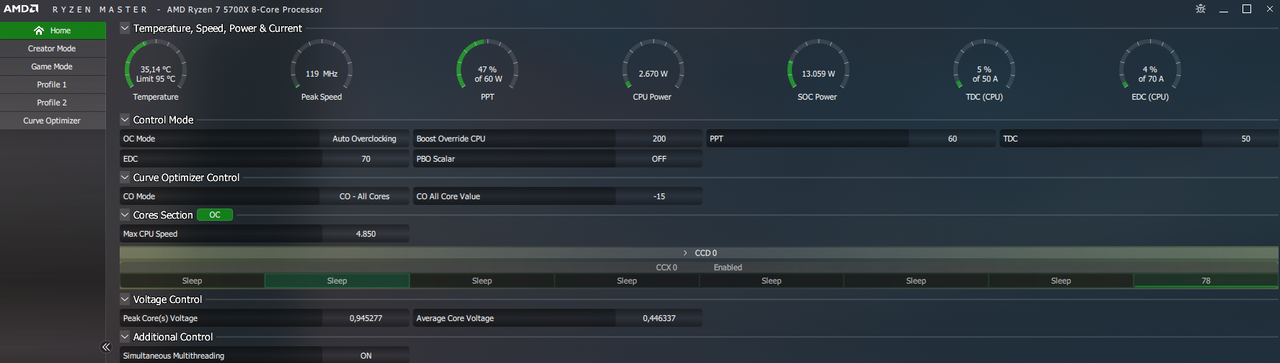Click Boost Override CPU value 200

click(659, 139)
